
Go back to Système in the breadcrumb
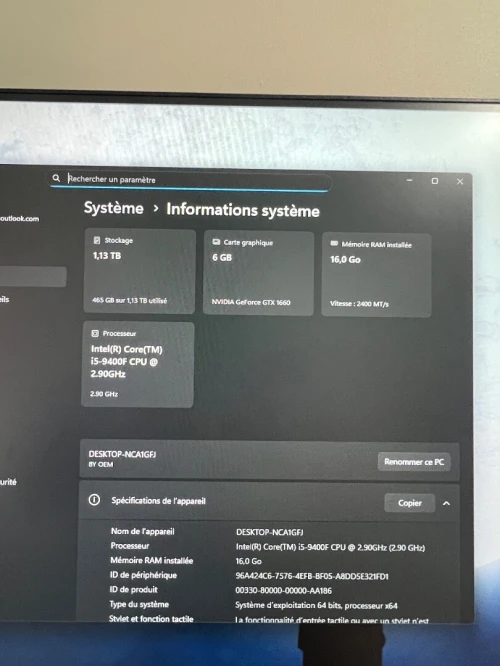coord(114,208)
